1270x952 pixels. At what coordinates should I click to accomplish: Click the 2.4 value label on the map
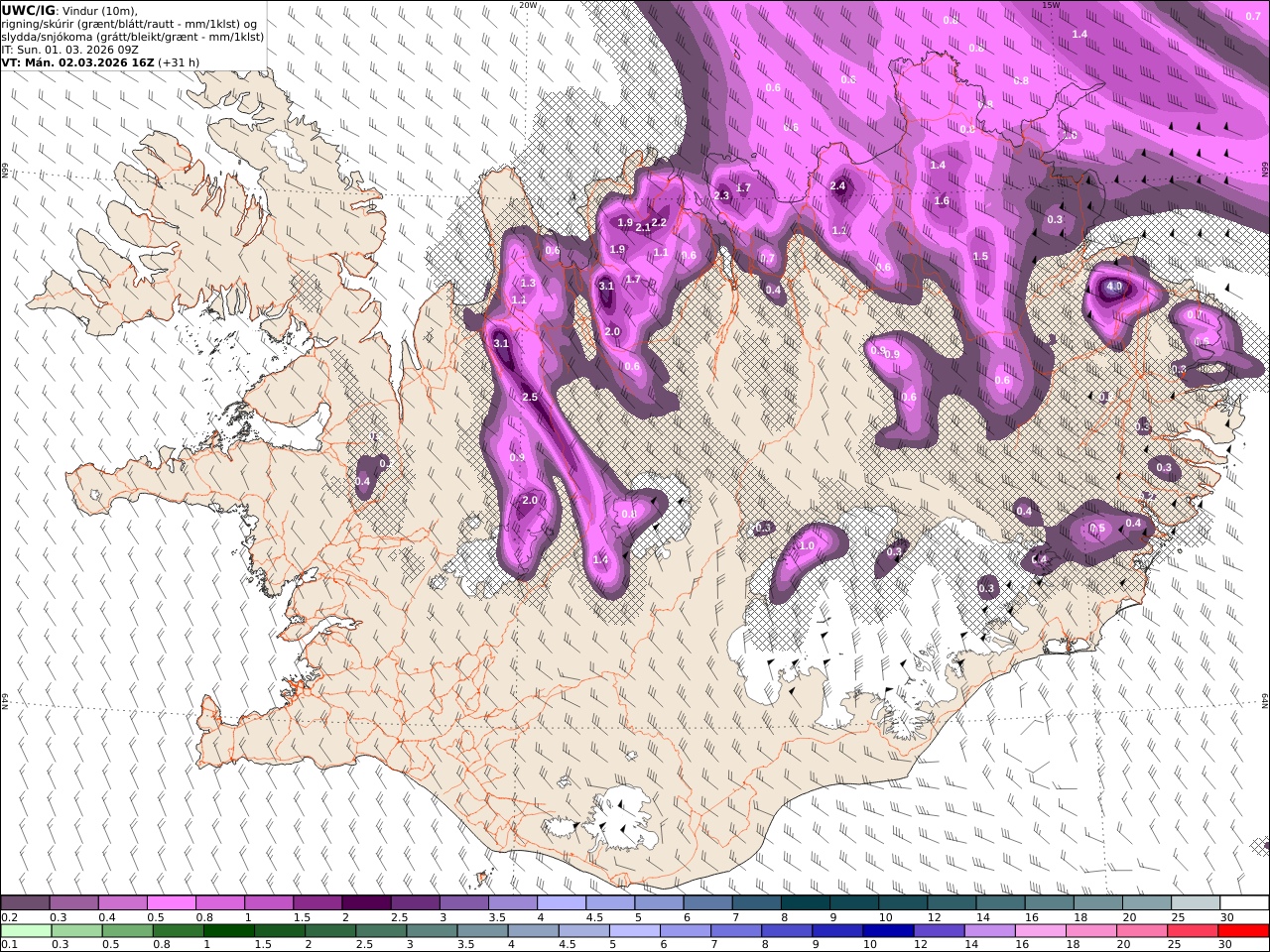point(837,185)
